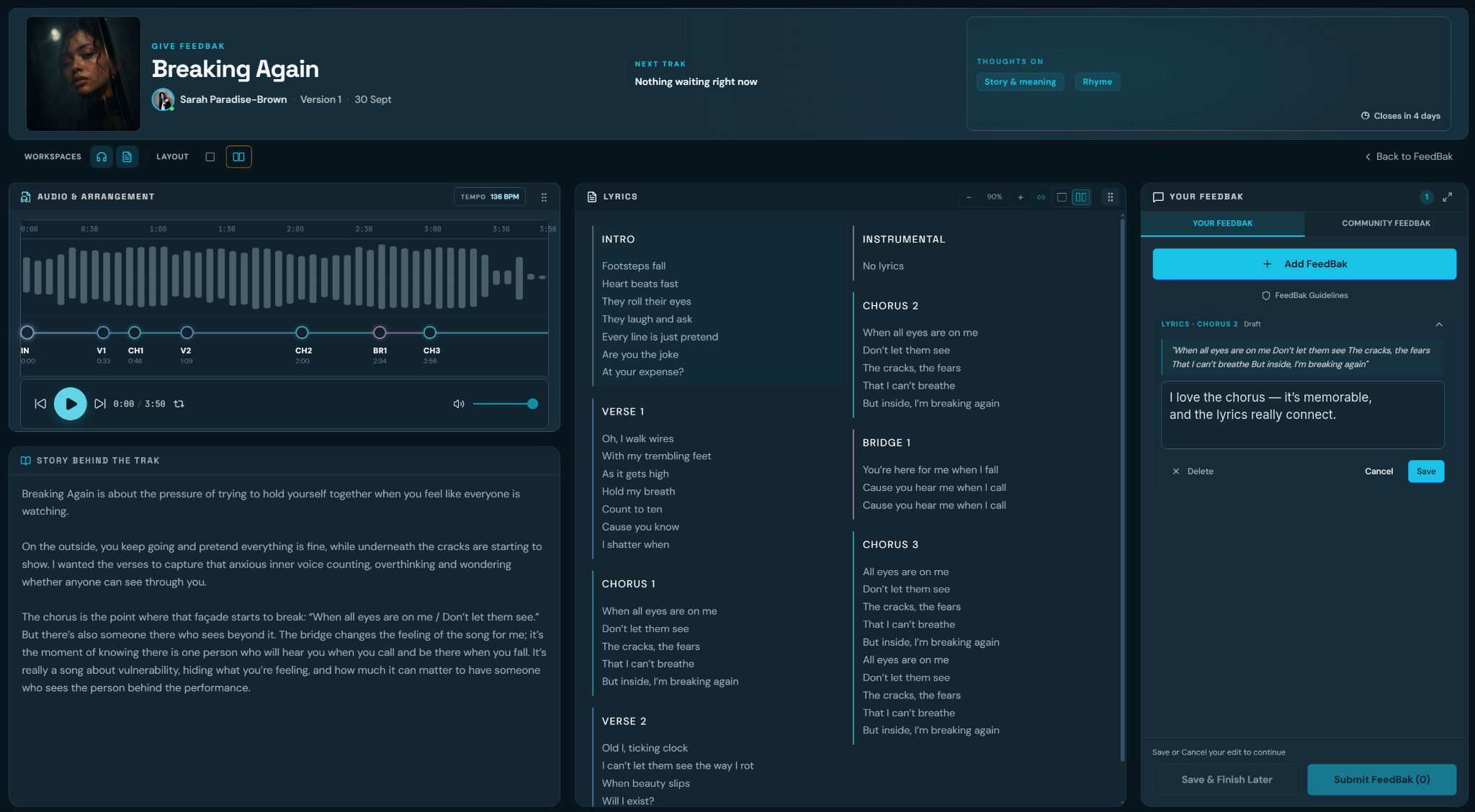Open the Community Feedback tab

1386,224
